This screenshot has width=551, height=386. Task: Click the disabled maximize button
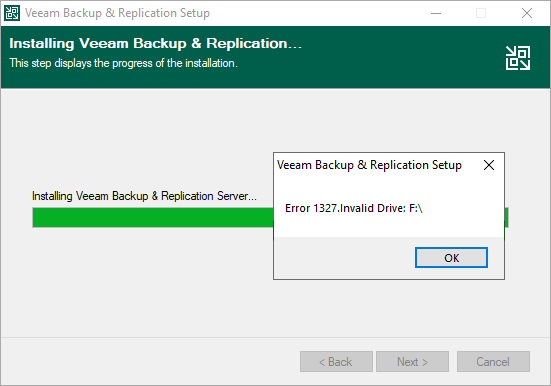coord(481,13)
